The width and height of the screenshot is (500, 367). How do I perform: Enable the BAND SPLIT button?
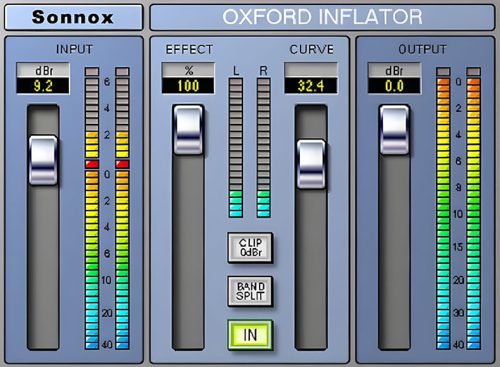pyautogui.click(x=250, y=291)
